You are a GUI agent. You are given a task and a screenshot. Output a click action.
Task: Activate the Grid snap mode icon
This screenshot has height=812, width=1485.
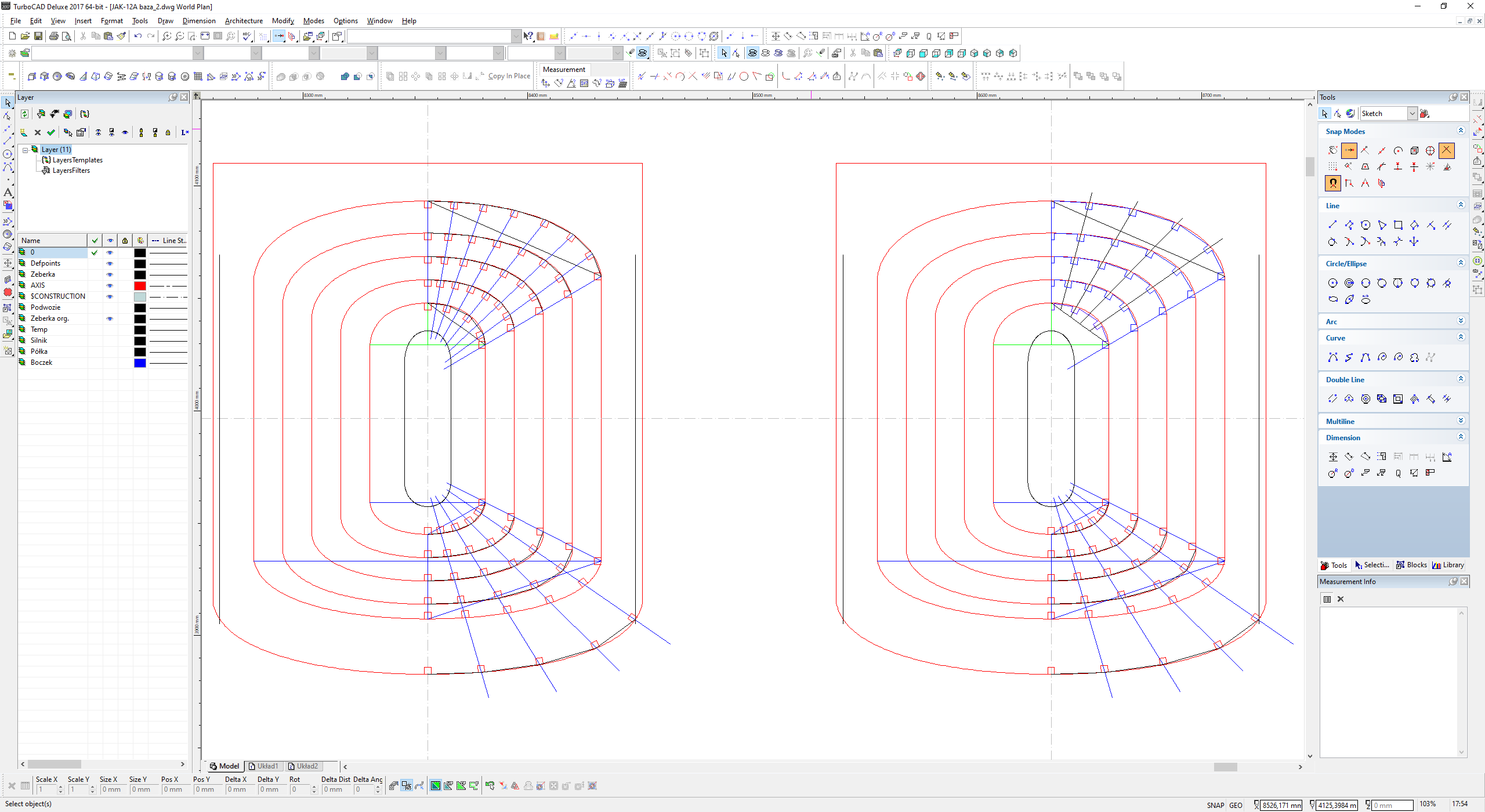tap(1333, 167)
